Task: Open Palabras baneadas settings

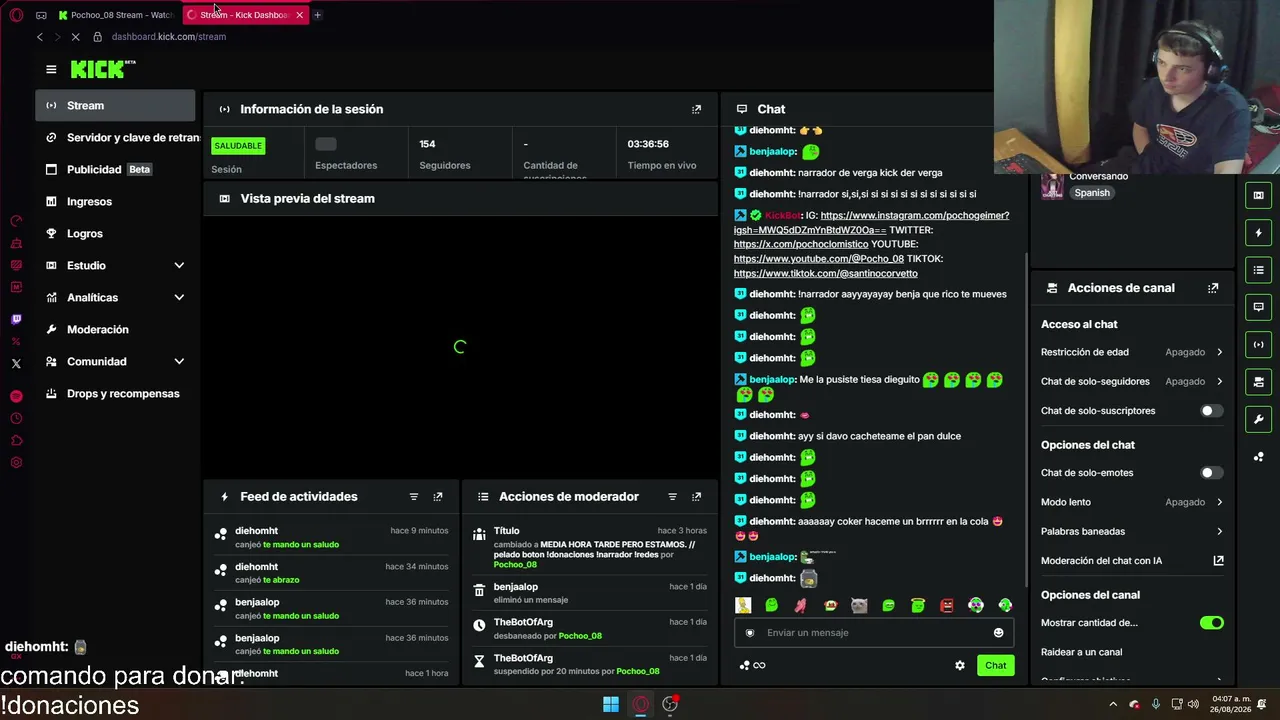Action: click(x=1132, y=531)
